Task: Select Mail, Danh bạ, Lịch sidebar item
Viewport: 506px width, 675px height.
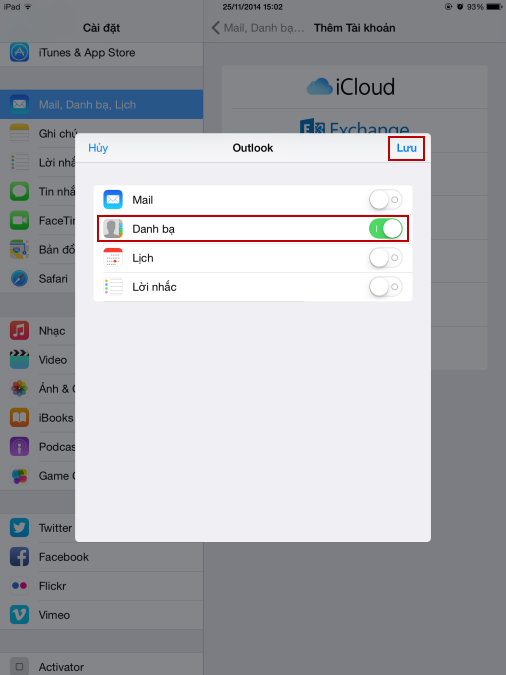Action: 102,104
